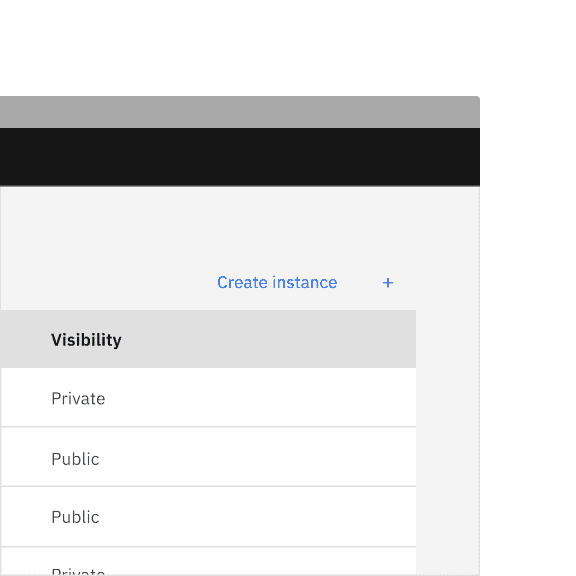Click the plus icon beside Create instance
The image size is (576, 576).
tap(388, 282)
